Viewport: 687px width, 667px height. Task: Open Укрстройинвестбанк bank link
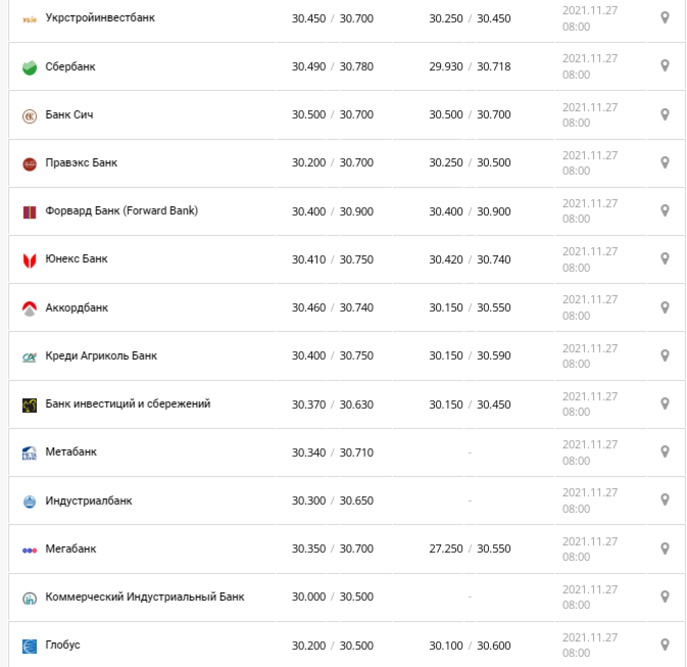(x=100, y=18)
